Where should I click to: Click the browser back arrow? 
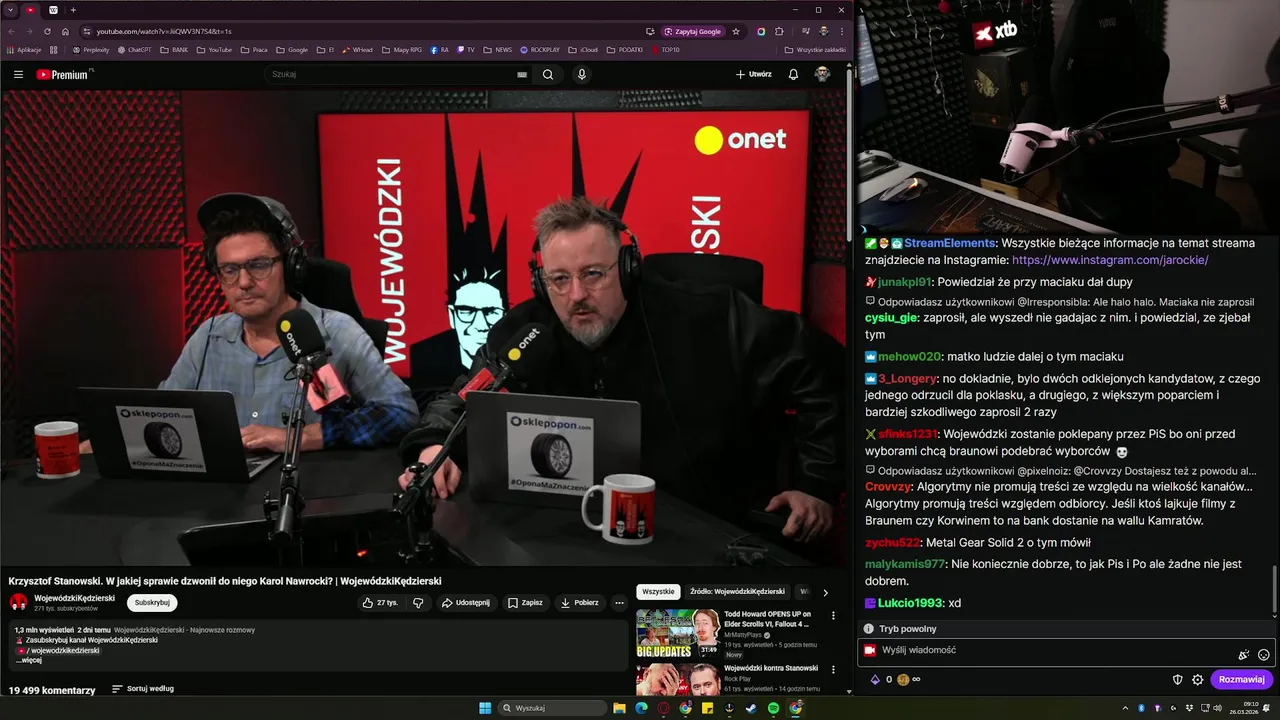[x=11, y=31]
